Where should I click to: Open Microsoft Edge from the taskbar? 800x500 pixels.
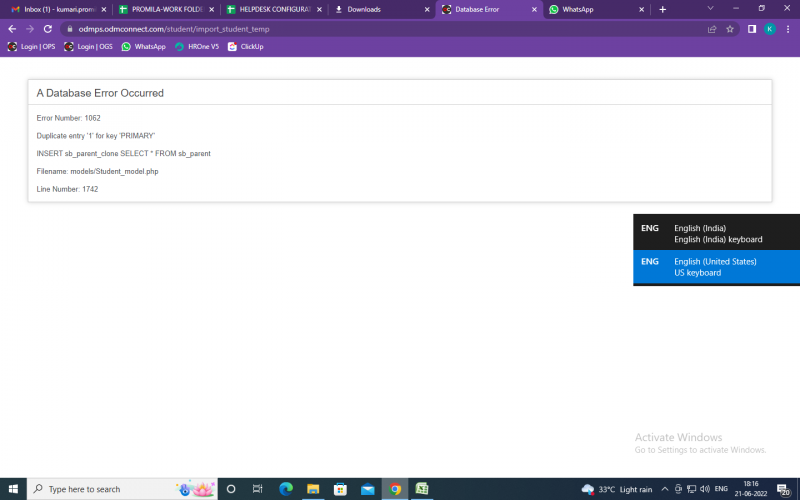(286, 489)
